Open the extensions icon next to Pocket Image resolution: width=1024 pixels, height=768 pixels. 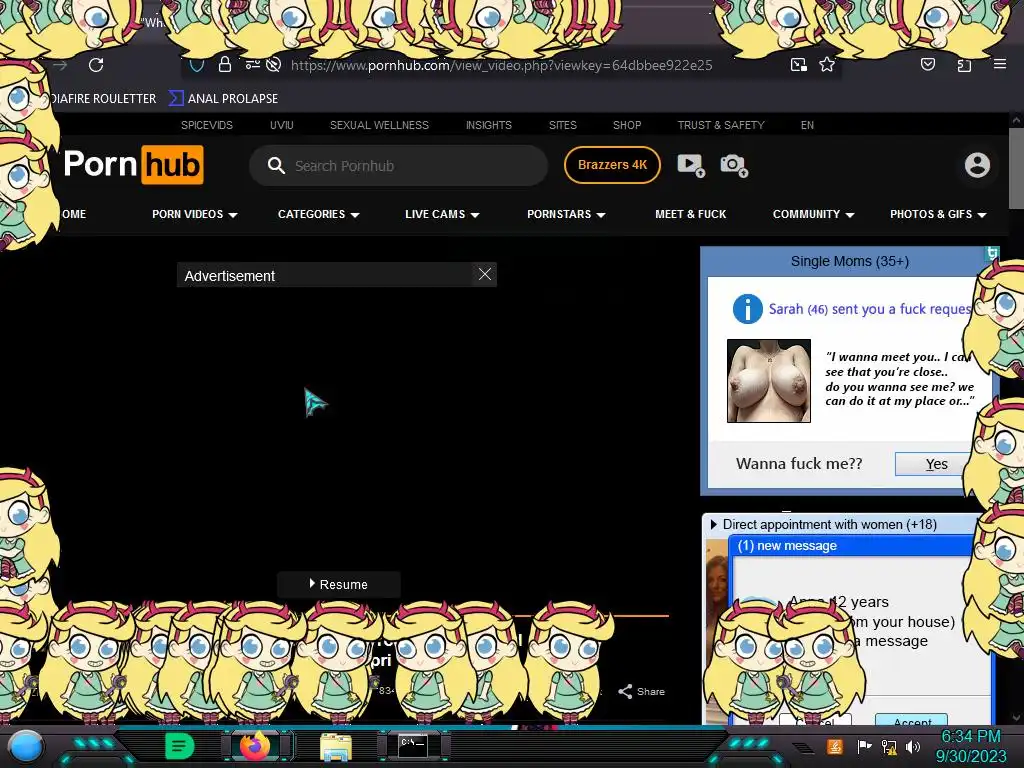pyautogui.click(x=963, y=64)
